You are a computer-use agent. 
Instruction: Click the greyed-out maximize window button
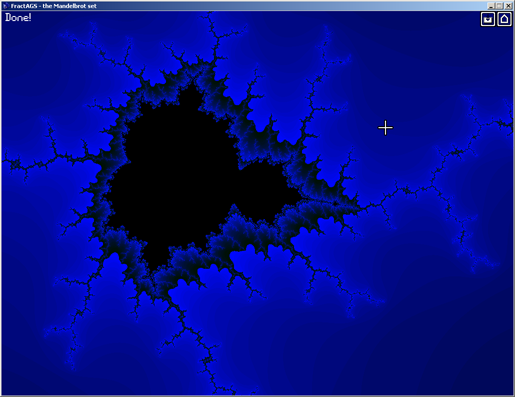click(499, 6)
